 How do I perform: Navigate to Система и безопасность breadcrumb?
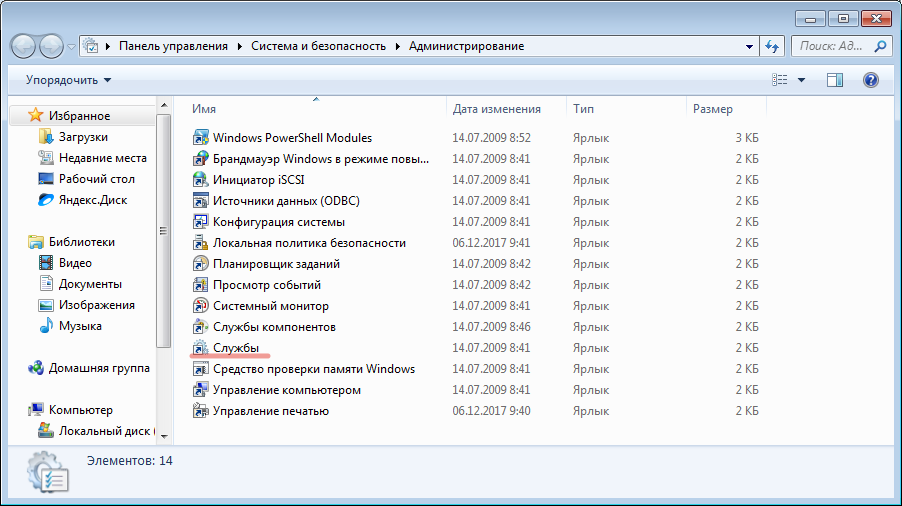coord(318,46)
